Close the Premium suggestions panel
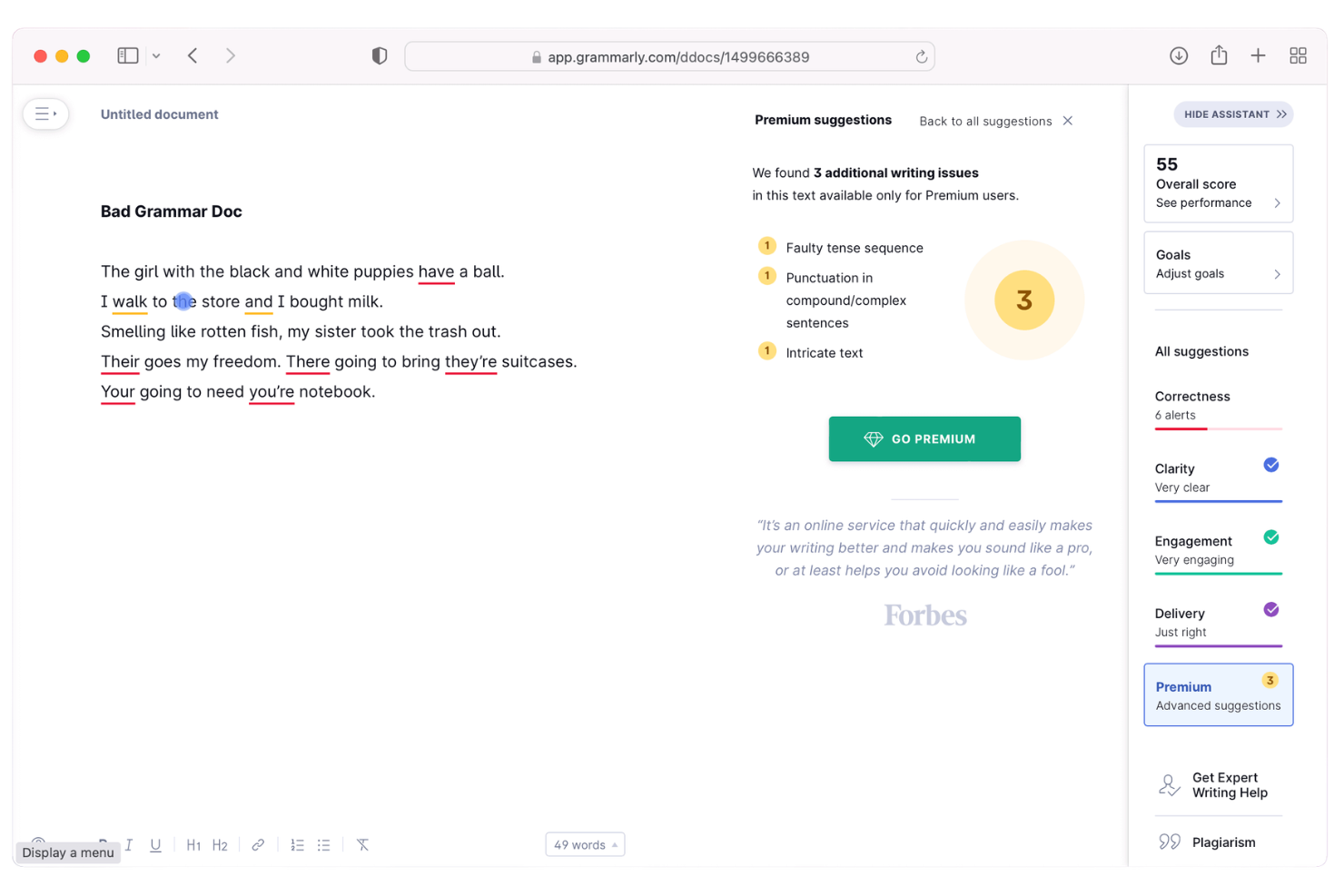Screen dimensions: 1344x896 pos(1068,121)
